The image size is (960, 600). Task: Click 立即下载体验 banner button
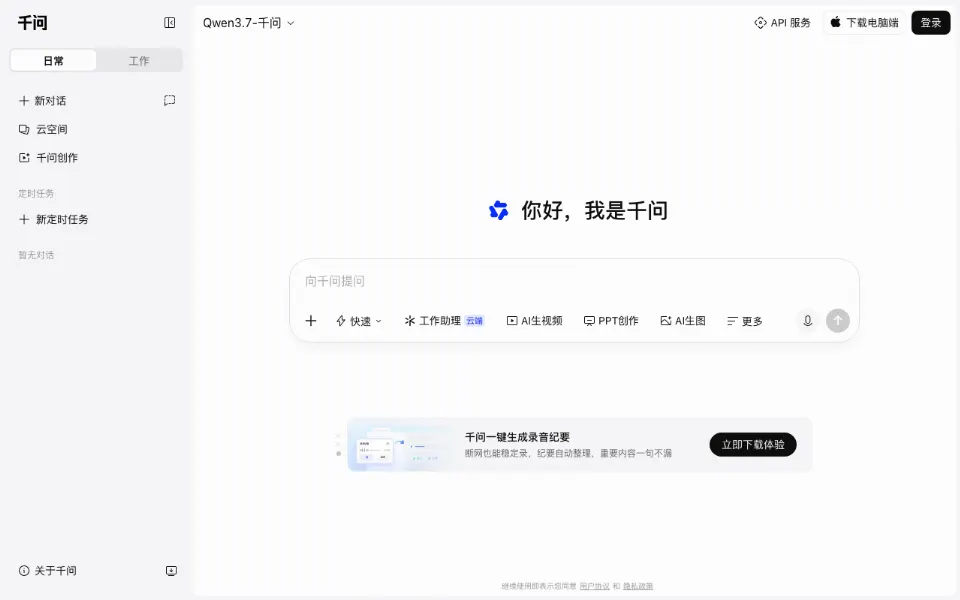coord(752,444)
